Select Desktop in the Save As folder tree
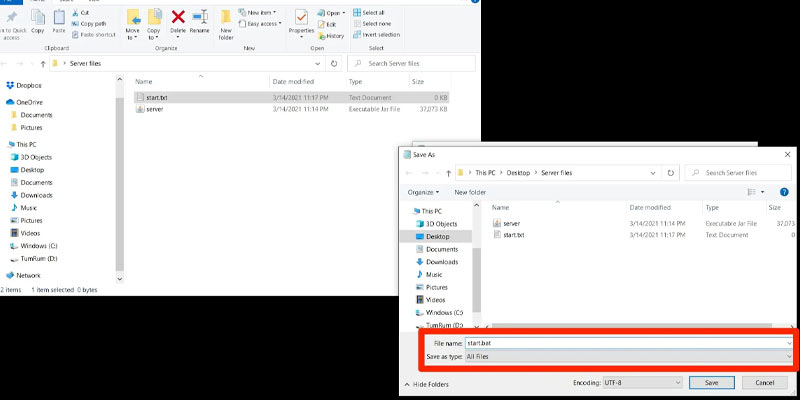Screen dimensions: 800x400 (x=440, y=236)
